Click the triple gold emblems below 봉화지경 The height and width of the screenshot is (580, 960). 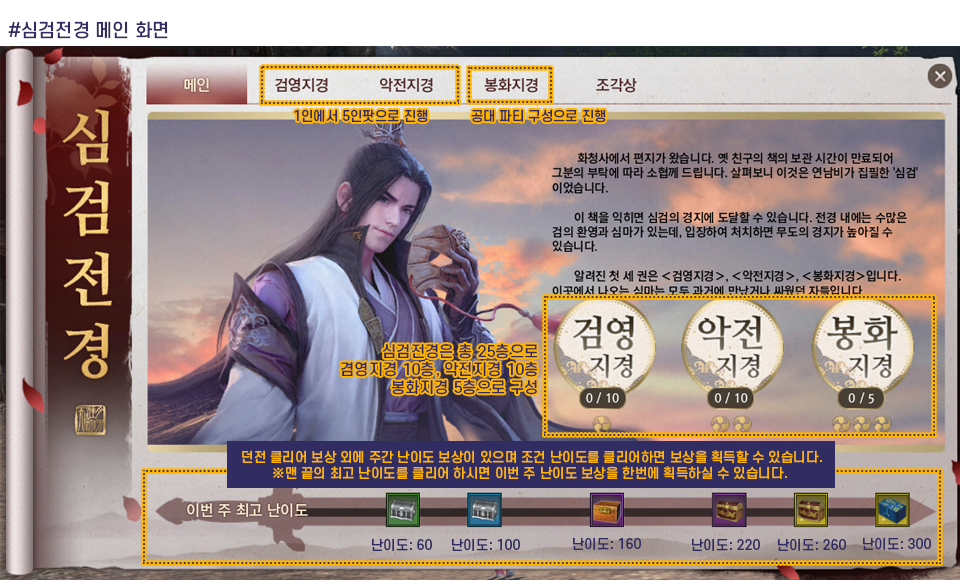(x=861, y=424)
